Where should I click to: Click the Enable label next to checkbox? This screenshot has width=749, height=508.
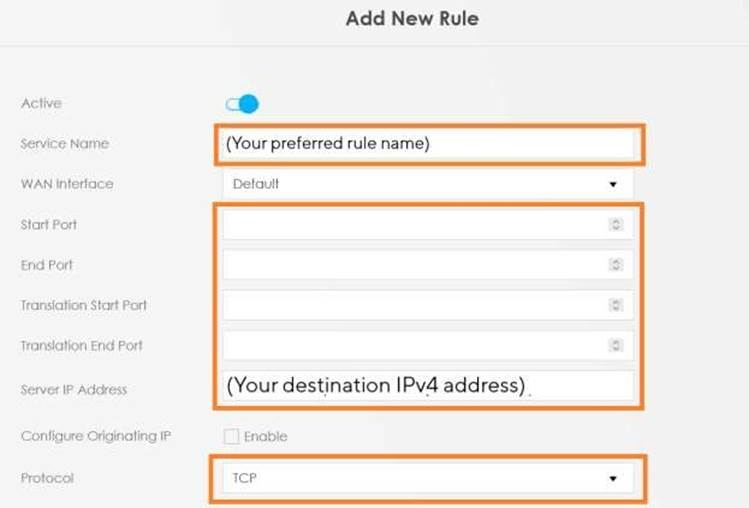266,436
